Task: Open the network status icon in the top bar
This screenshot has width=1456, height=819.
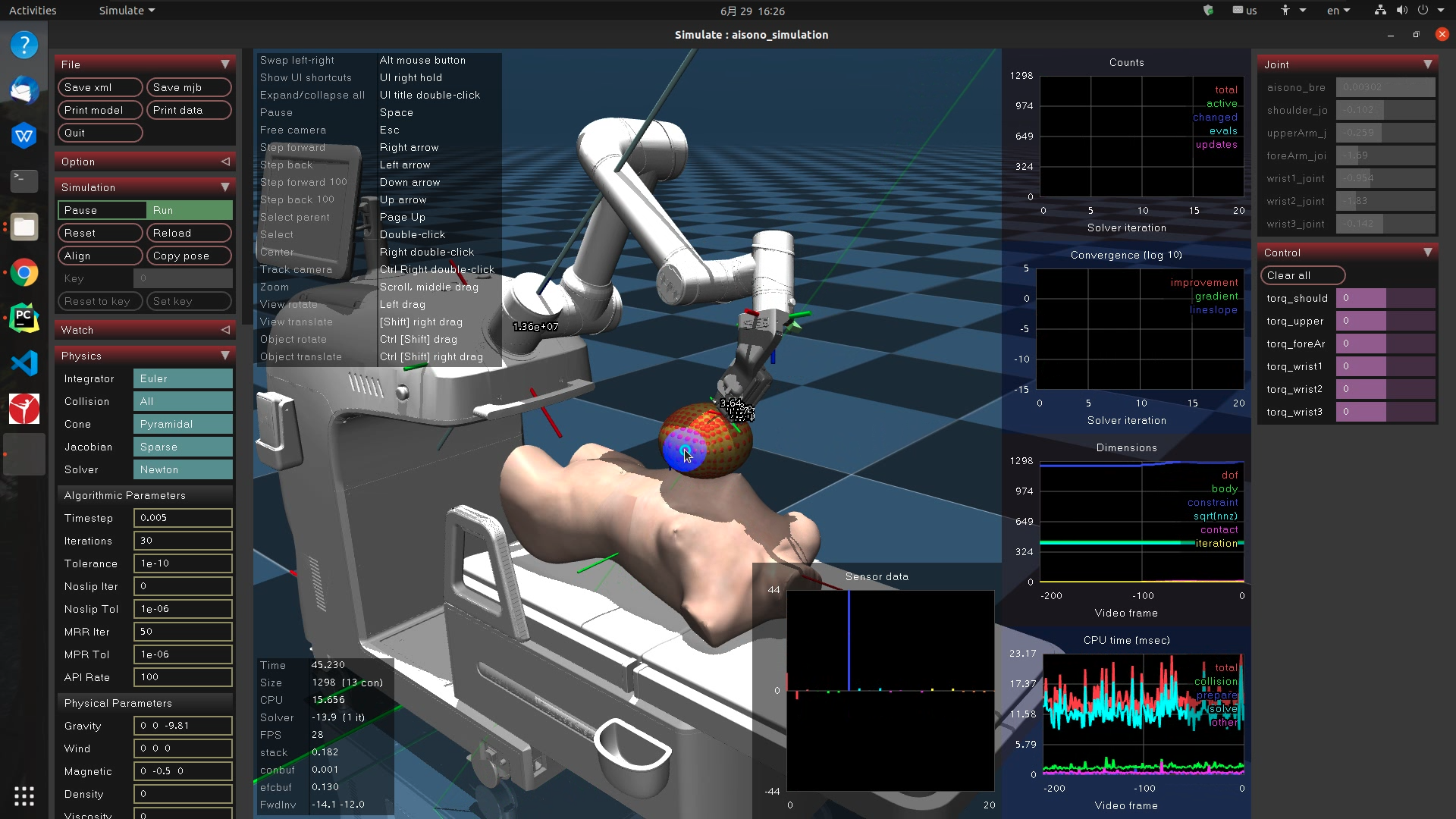Action: click(x=1380, y=11)
